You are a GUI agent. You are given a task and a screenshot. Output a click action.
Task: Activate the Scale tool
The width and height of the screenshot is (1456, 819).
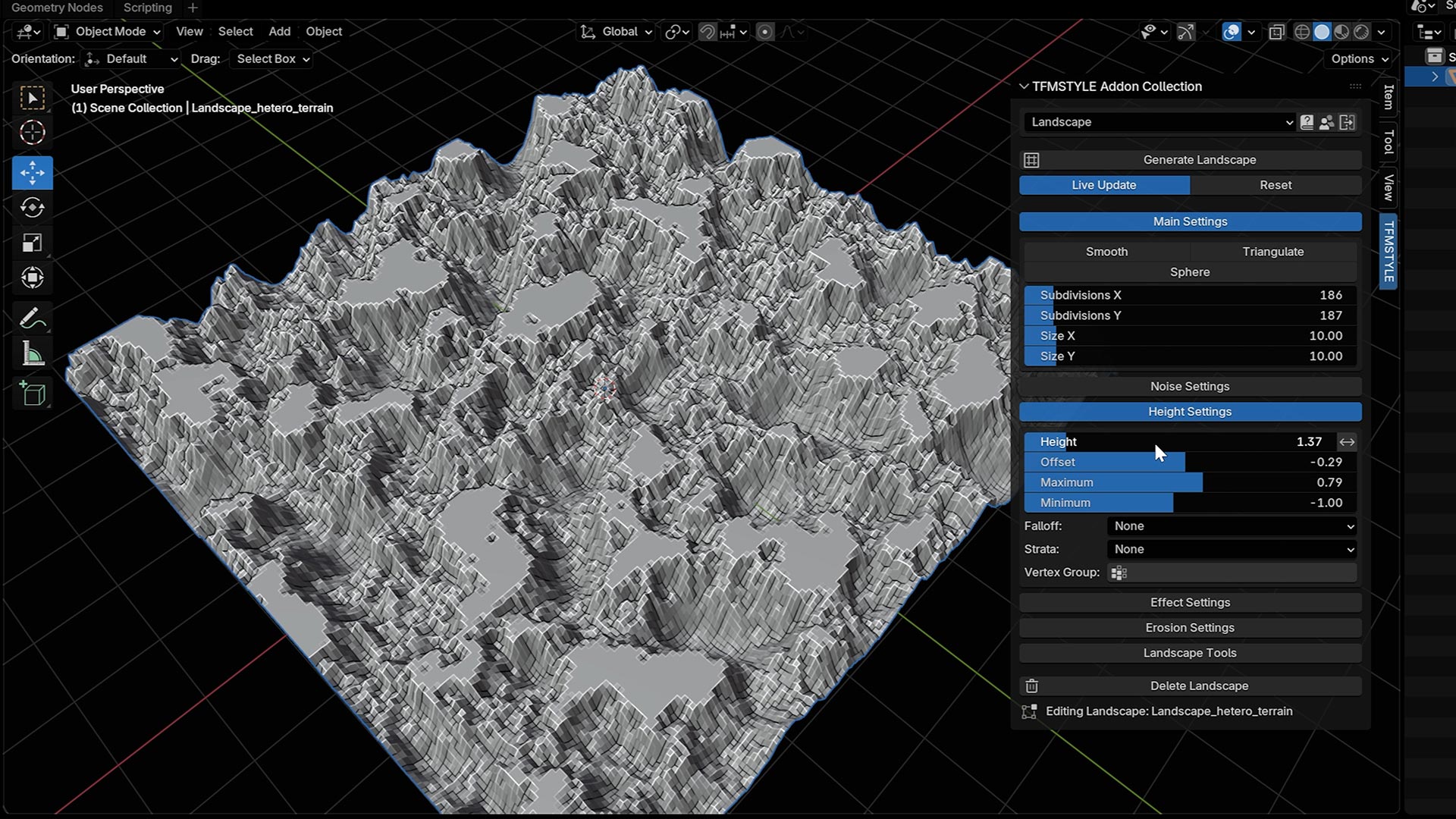tap(32, 243)
